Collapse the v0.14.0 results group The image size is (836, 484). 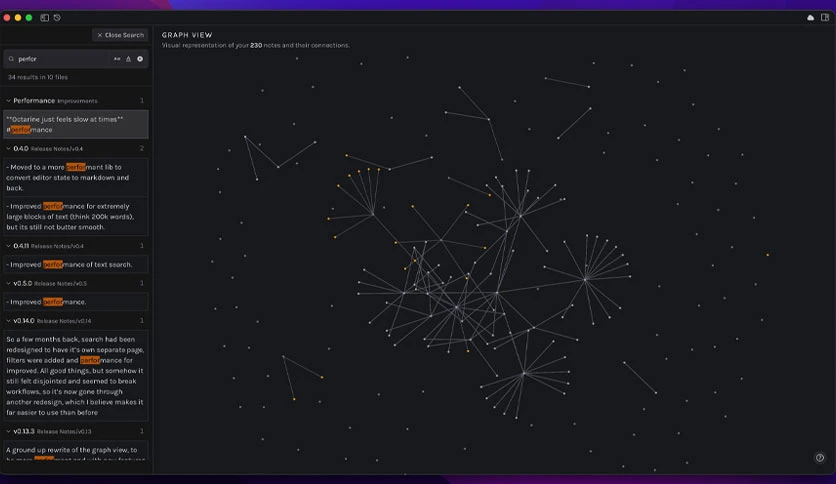pyautogui.click(x=9, y=321)
